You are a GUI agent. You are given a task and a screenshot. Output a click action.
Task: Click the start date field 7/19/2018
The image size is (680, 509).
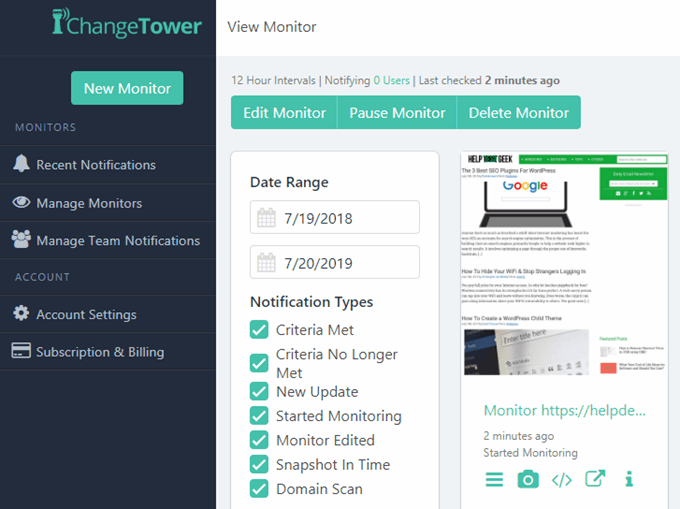pyautogui.click(x=335, y=217)
